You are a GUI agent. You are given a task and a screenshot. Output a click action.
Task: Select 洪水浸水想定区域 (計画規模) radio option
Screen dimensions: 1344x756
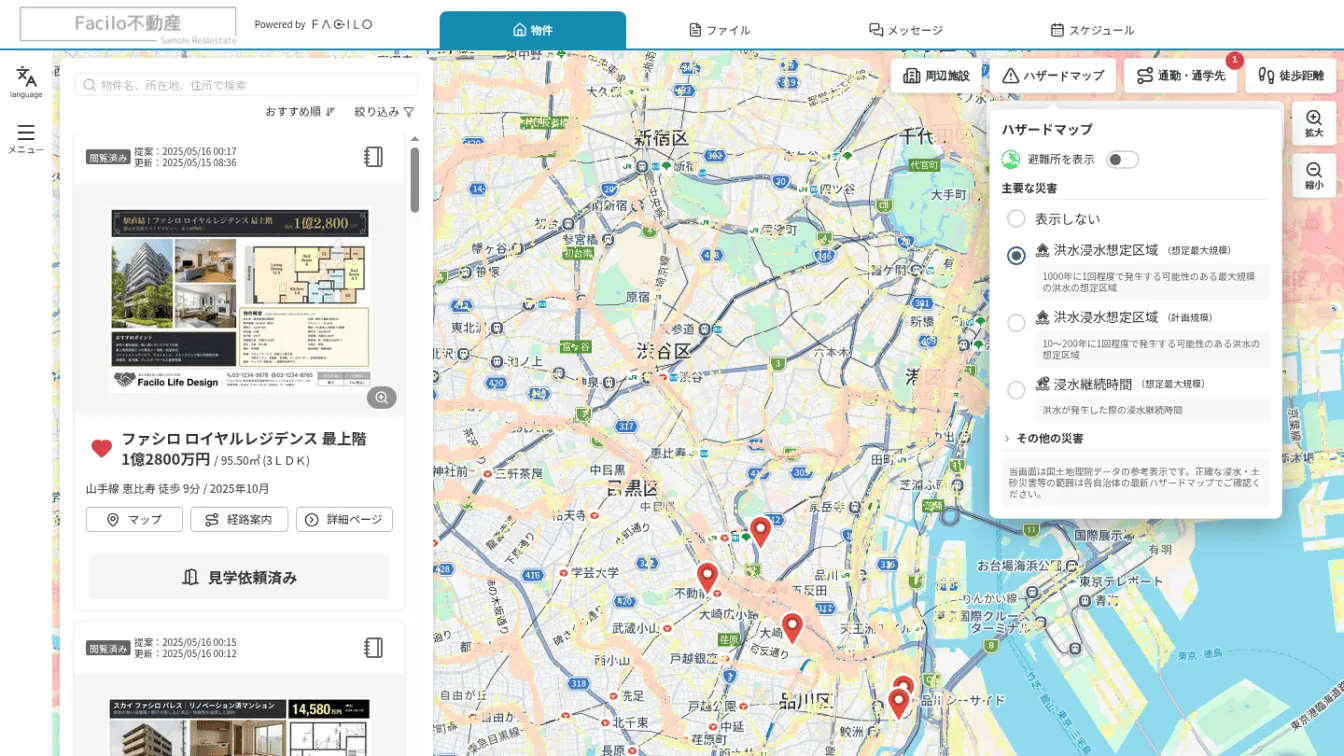point(1016,323)
